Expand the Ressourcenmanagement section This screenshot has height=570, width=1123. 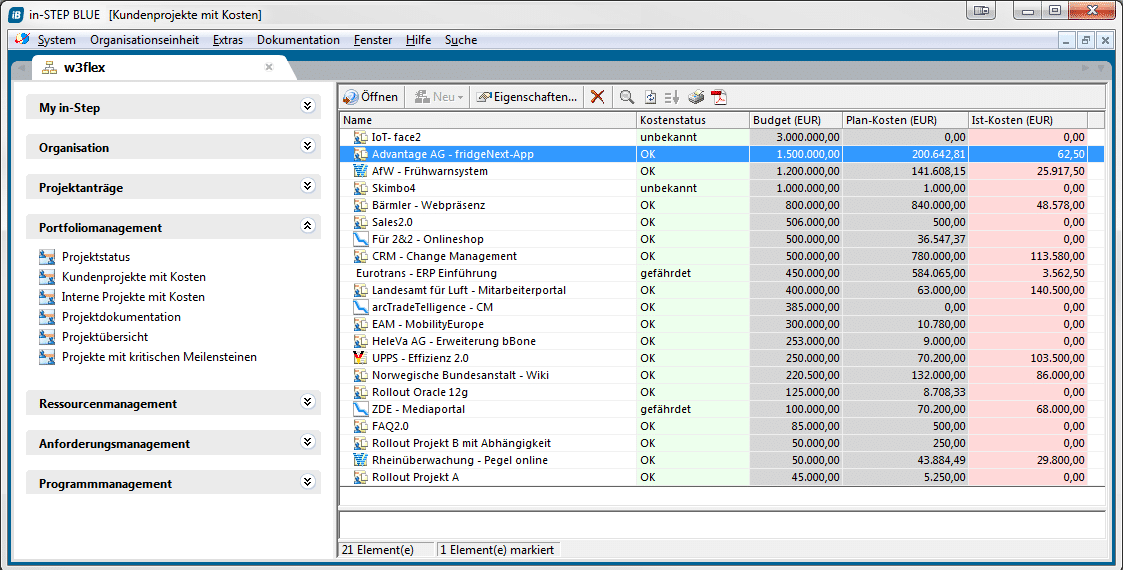pyautogui.click(x=307, y=403)
